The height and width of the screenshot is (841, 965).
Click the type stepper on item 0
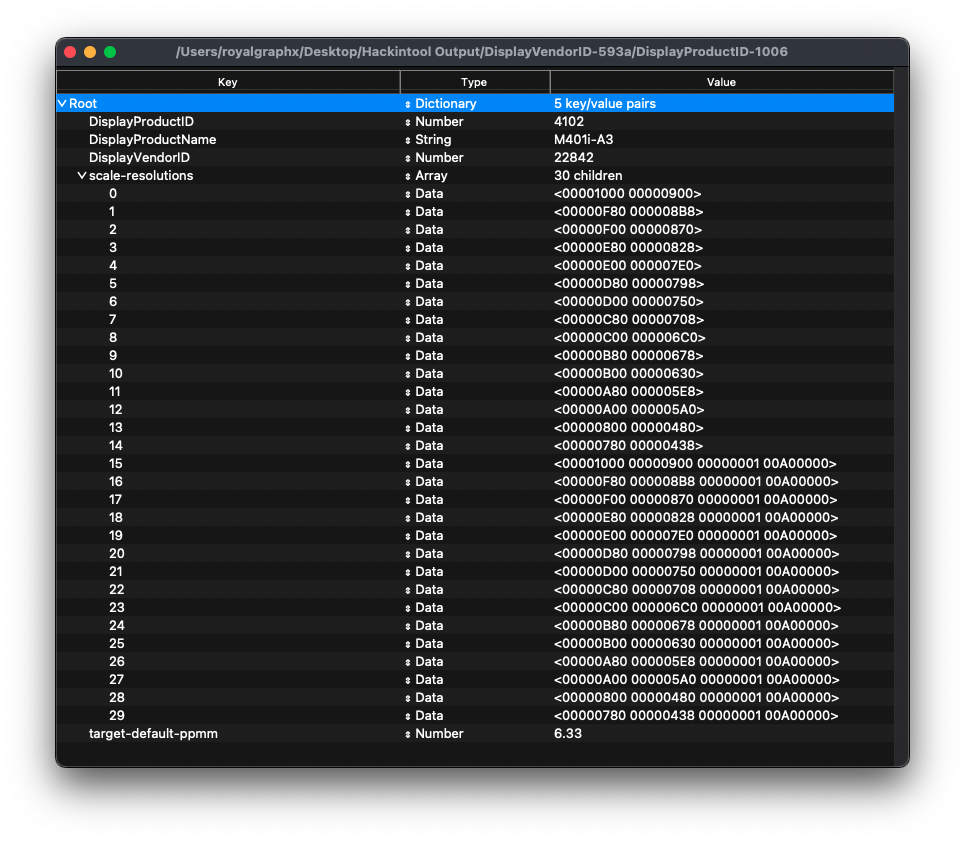408,194
